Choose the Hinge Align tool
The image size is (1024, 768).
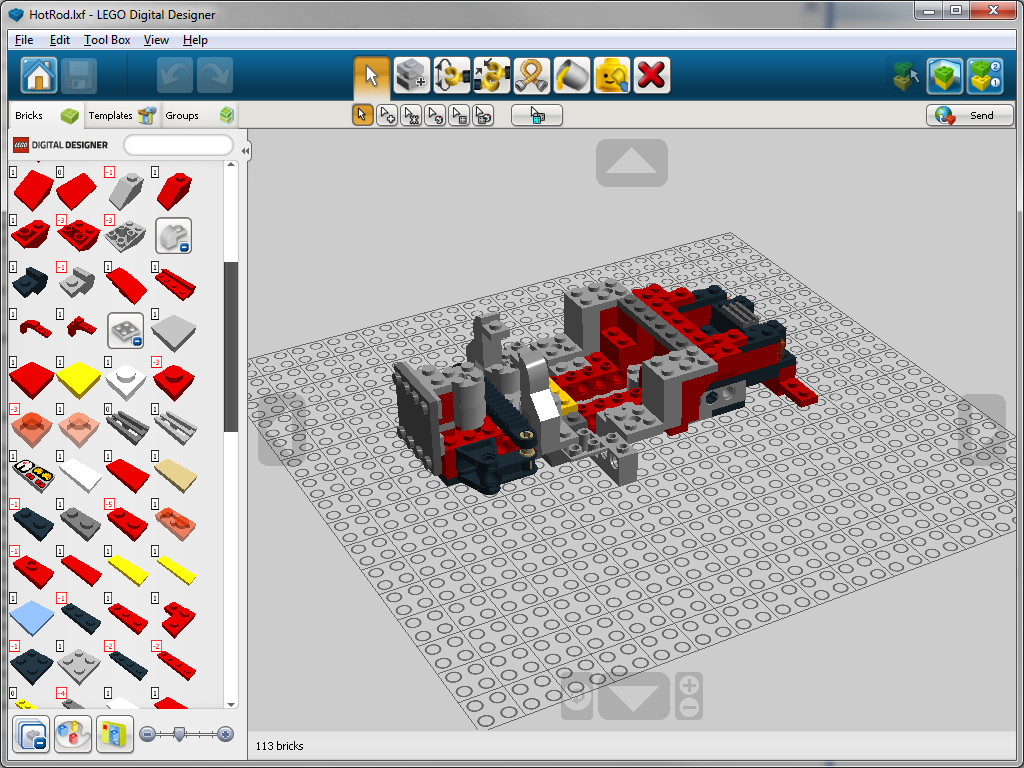pos(491,75)
